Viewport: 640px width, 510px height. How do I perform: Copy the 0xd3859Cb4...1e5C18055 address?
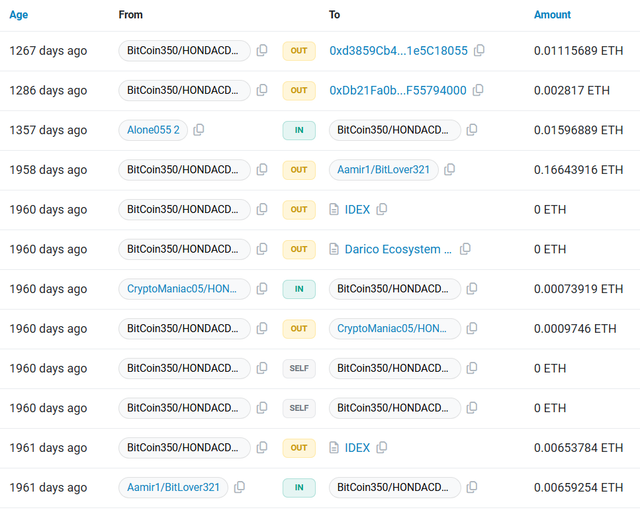(479, 50)
